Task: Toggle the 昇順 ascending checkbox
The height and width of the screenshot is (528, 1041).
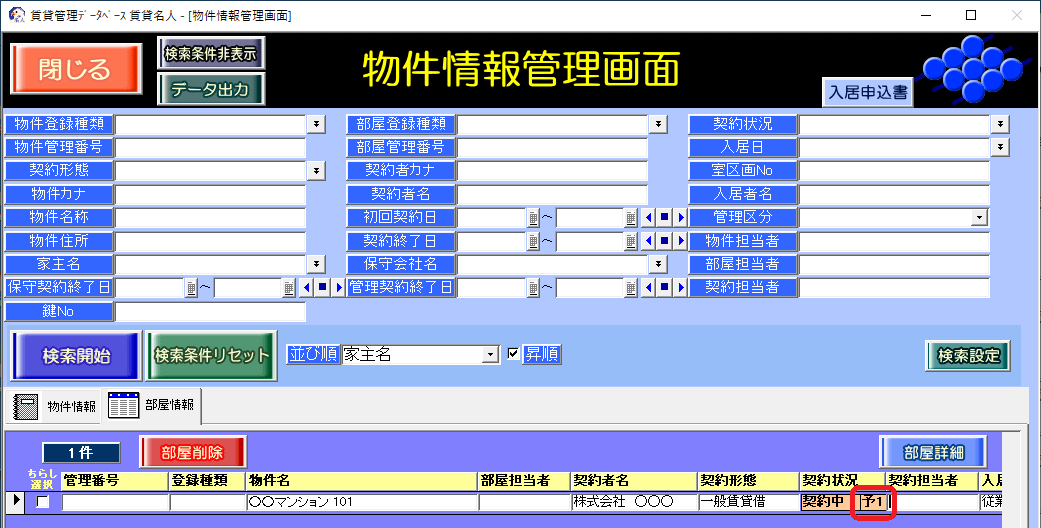Action: [514, 354]
